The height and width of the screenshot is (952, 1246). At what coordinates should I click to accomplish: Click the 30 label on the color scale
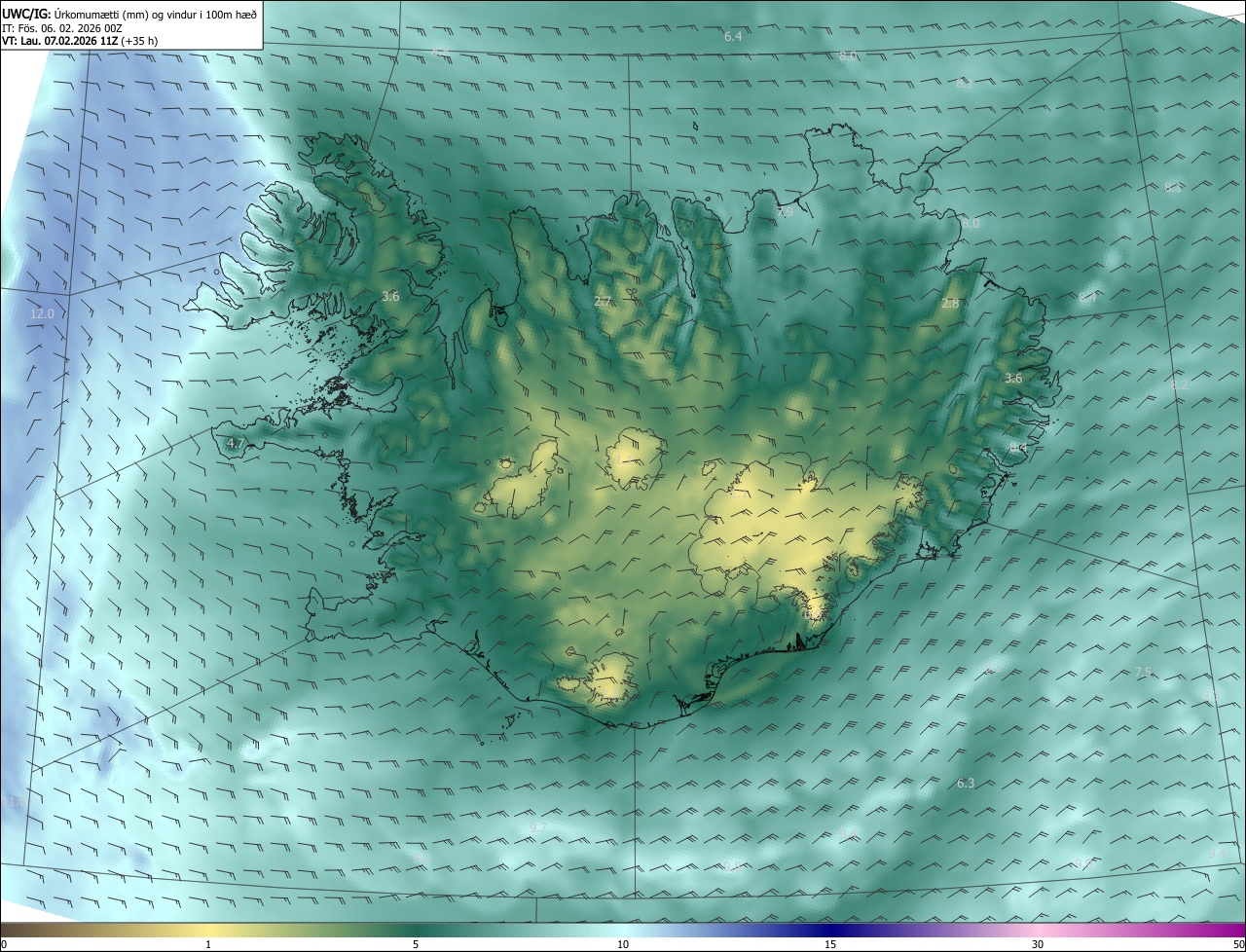1038,945
